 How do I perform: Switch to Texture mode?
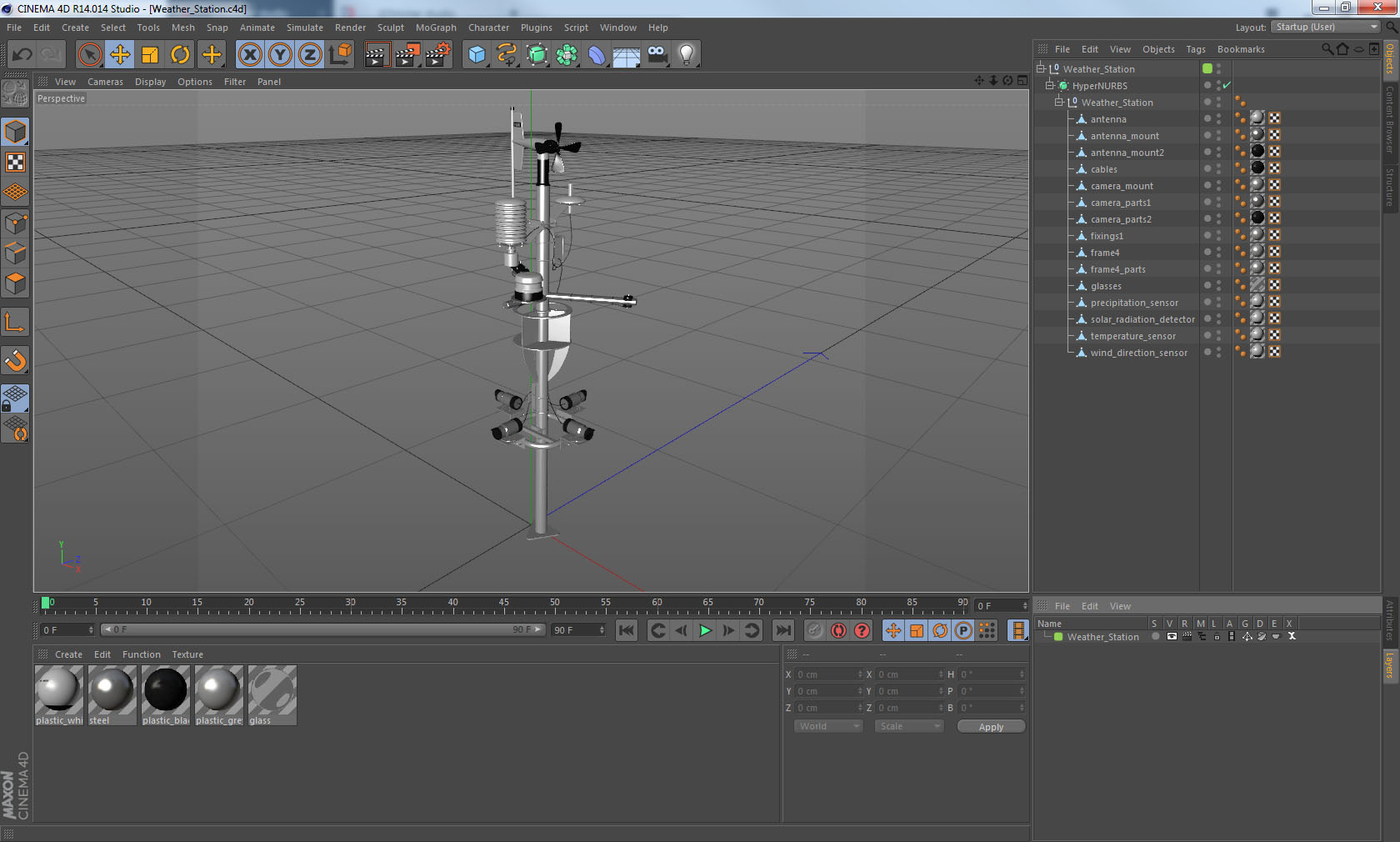pos(15,162)
